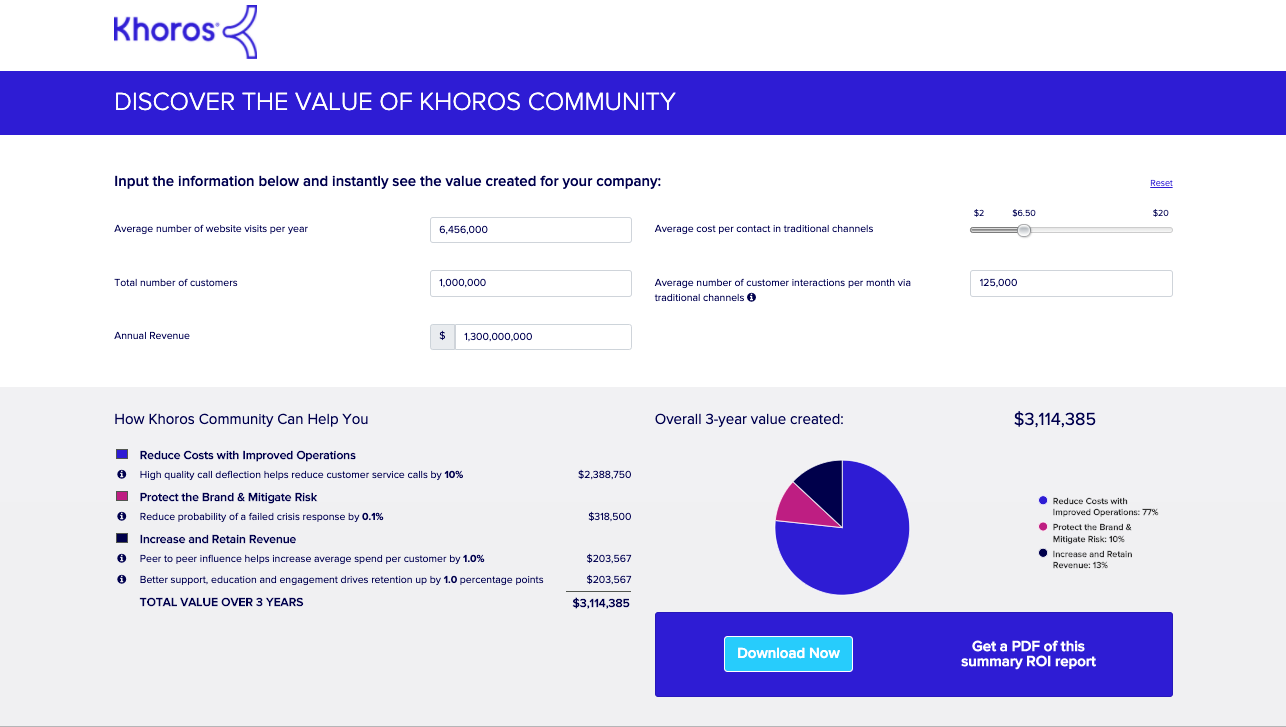Click the Khoros logo
1286x727 pixels.
point(186,31)
